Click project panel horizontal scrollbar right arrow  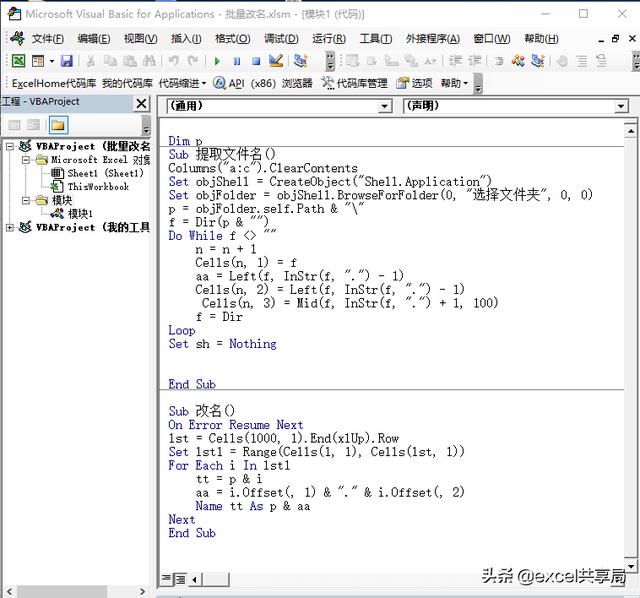(142, 591)
